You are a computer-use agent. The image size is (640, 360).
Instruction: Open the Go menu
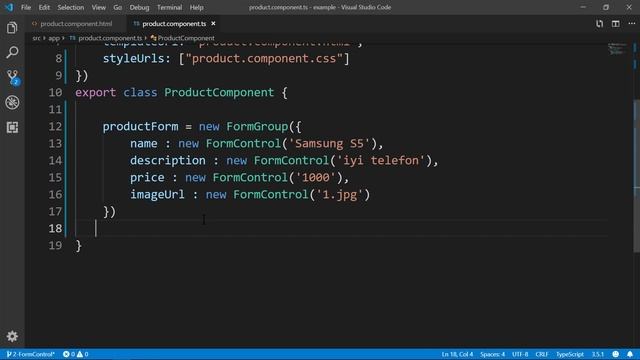(118, 7)
